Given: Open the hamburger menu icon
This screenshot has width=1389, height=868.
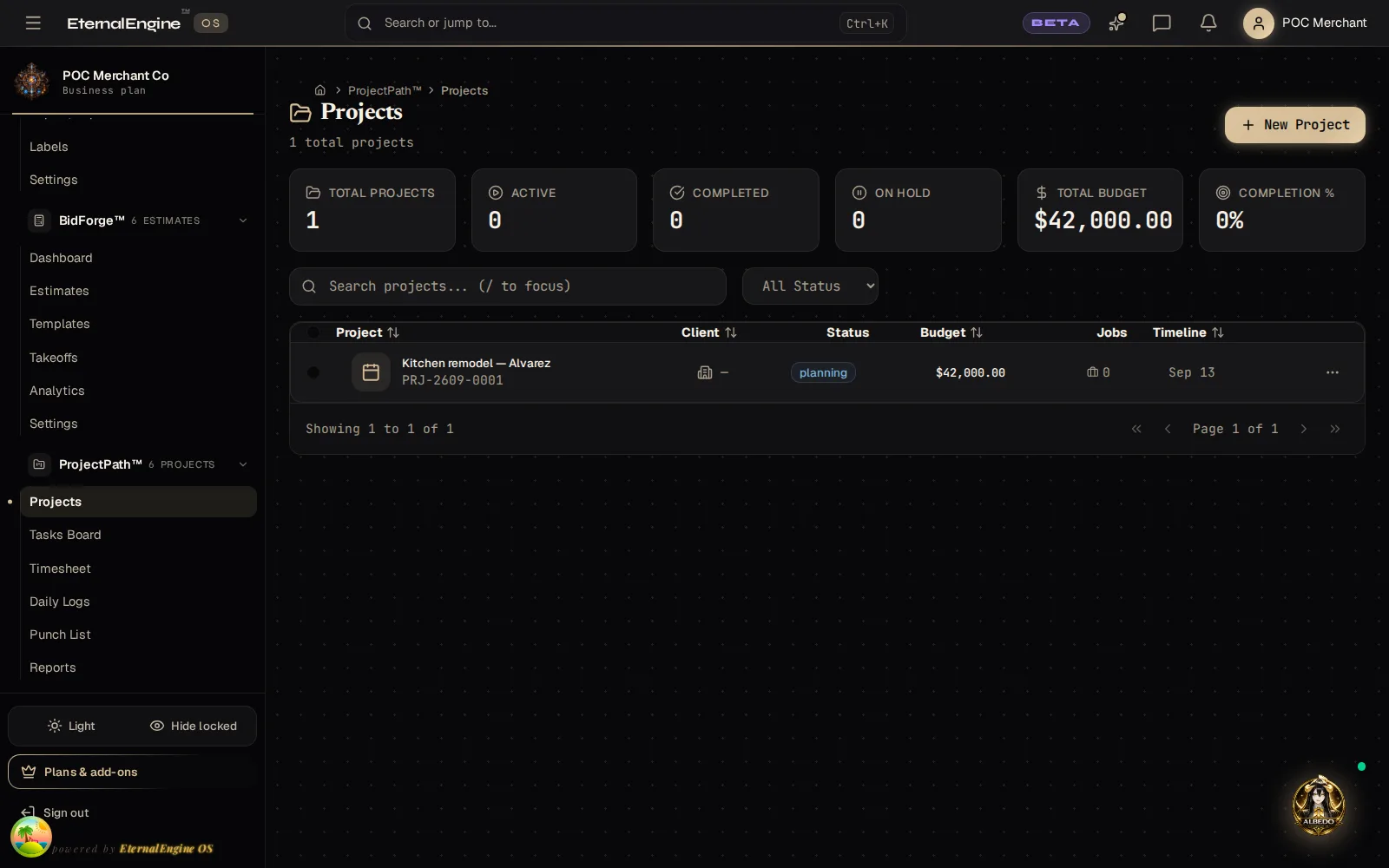Looking at the screenshot, I should pos(33,23).
